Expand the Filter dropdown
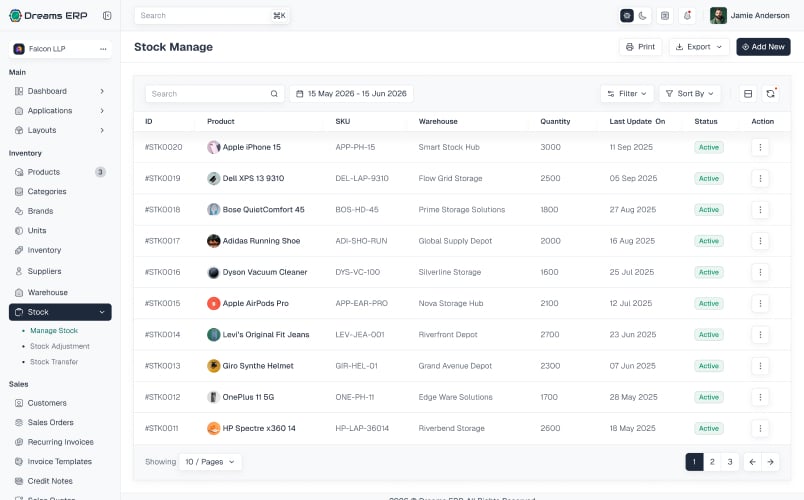 coord(627,94)
